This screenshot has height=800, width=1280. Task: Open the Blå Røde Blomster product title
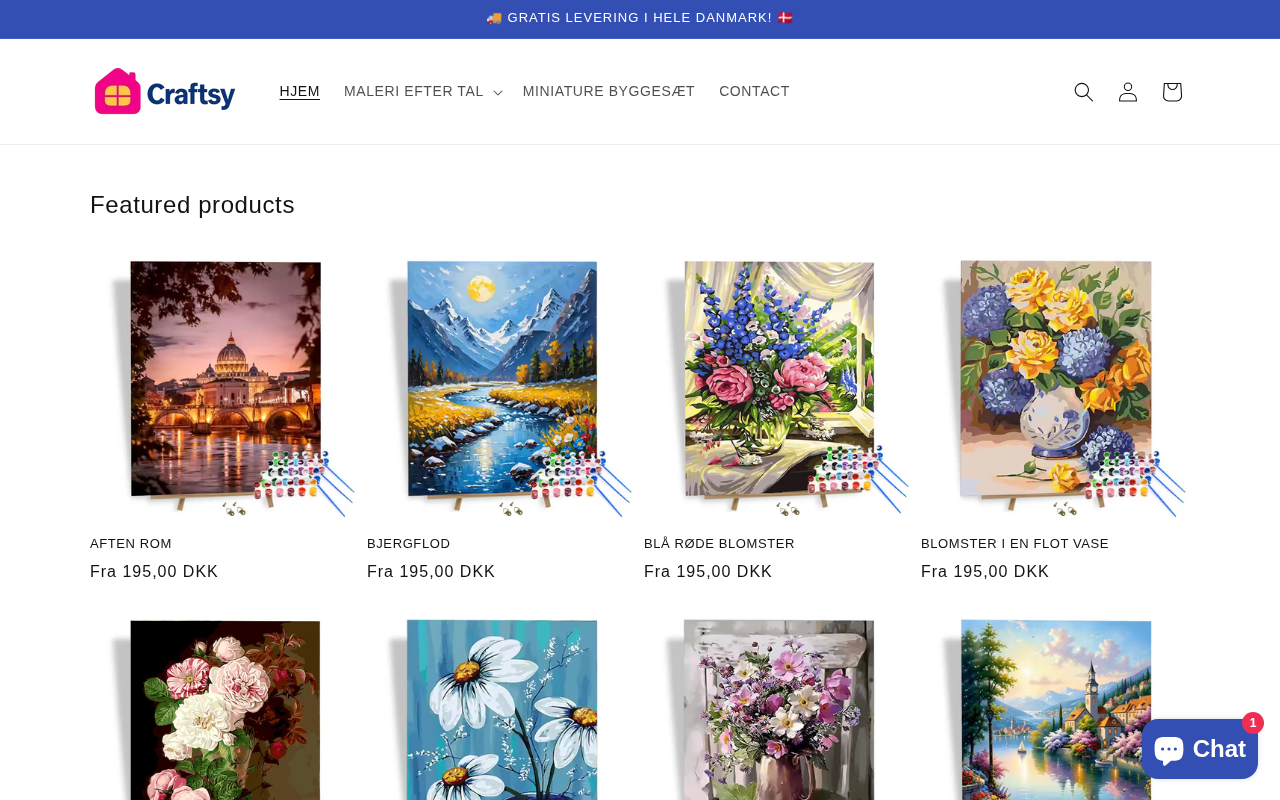[x=719, y=544]
